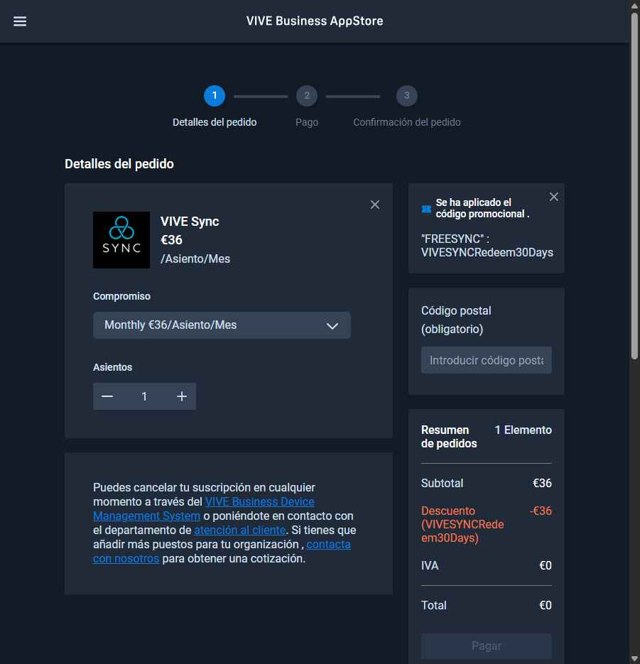
Task: Click the VIVESYNCRedeem30Days promo text
Action: 487,252
